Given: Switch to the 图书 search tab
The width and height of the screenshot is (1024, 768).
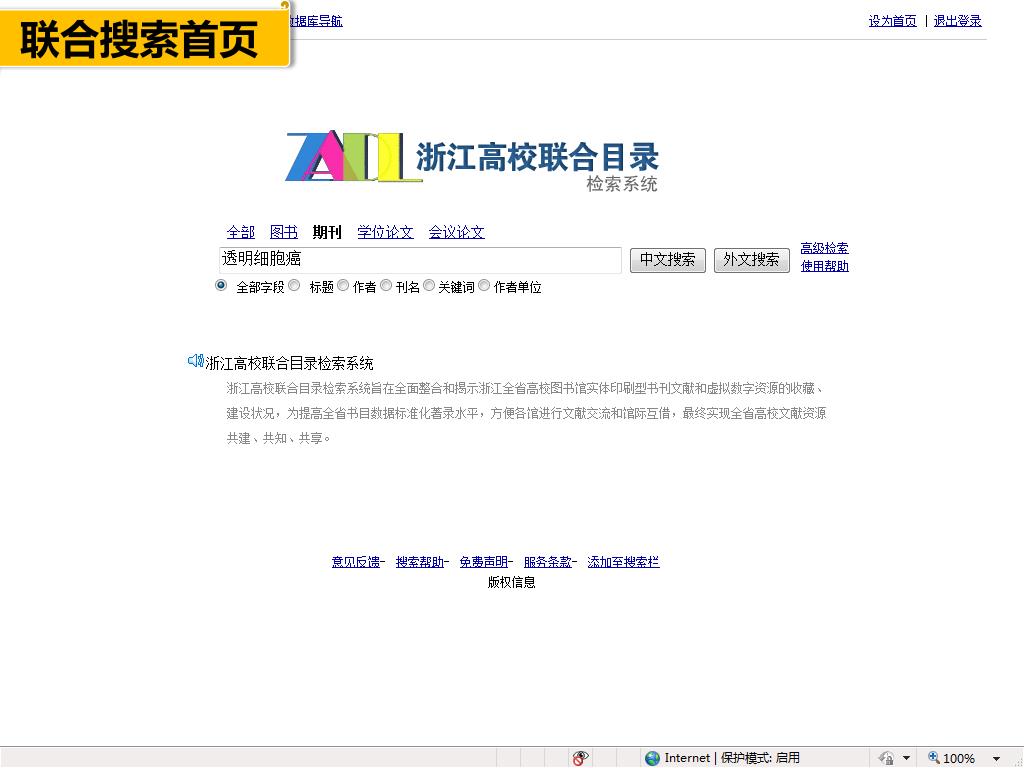Looking at the screenshot, I should tap(283, 232).
